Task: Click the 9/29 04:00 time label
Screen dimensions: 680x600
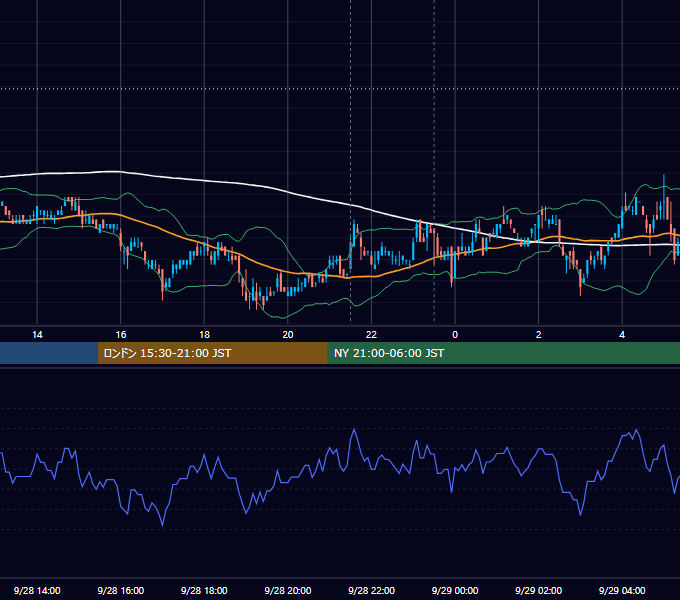Action: tap(622, 590)
